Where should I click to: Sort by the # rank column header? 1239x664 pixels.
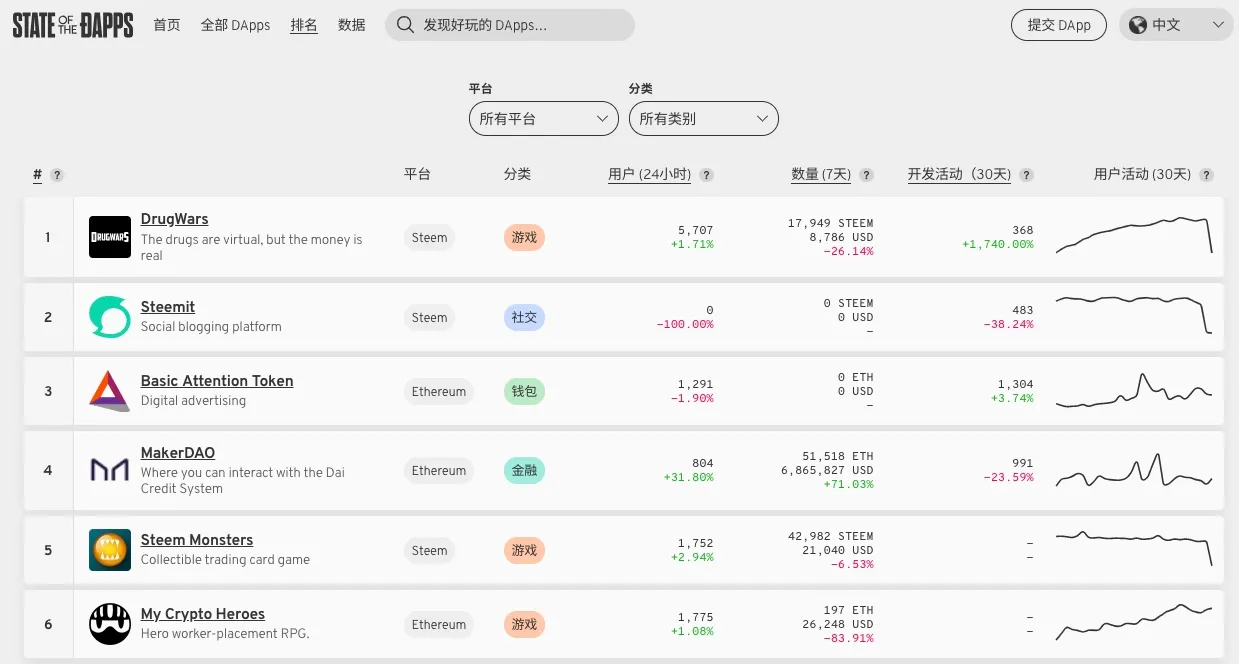click(37, 175)
